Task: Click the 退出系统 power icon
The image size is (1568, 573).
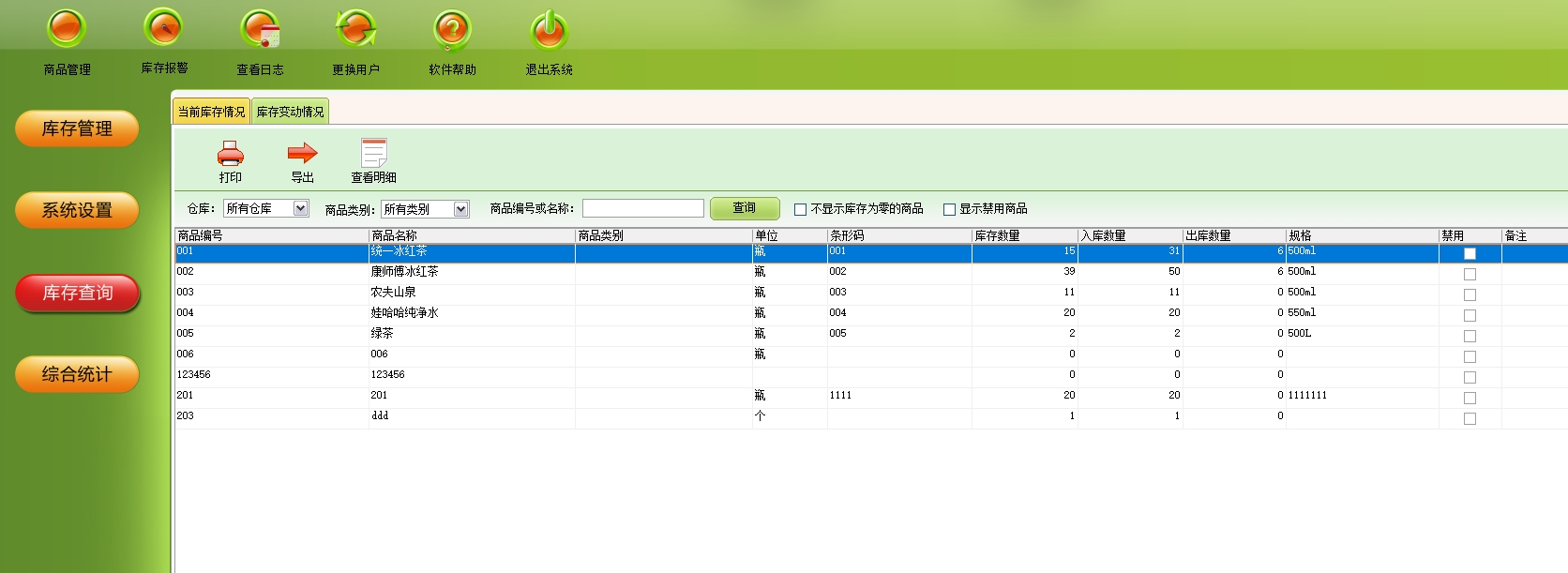Action: pos(549,30)
